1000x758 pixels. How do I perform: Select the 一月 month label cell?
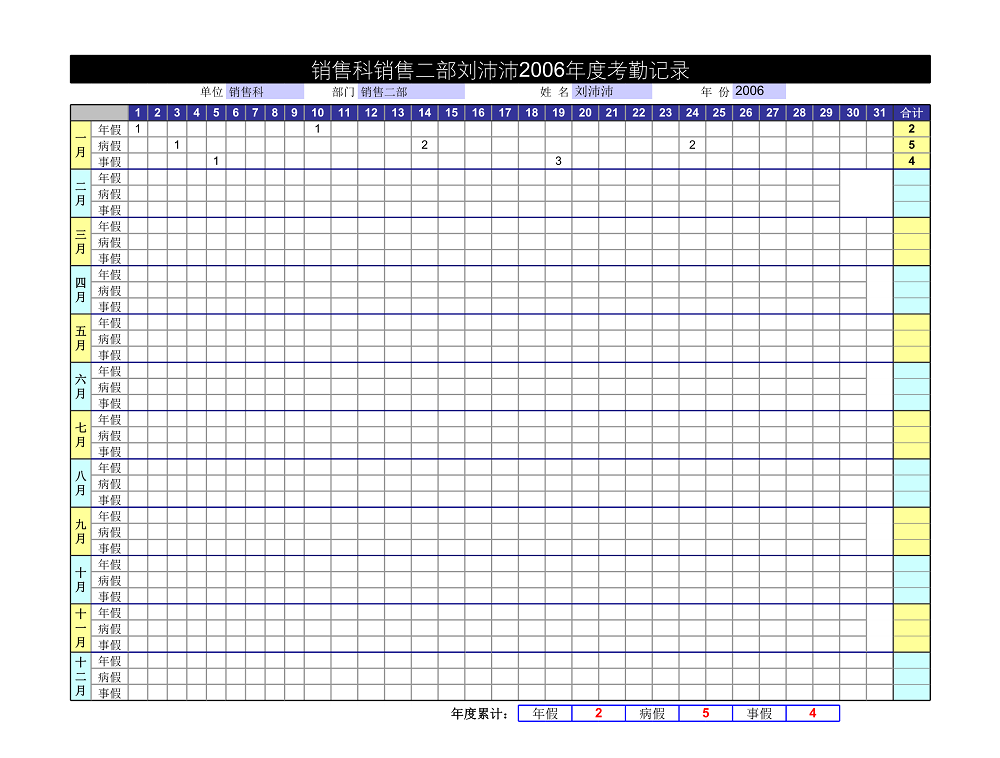click(x=81, y=145)
